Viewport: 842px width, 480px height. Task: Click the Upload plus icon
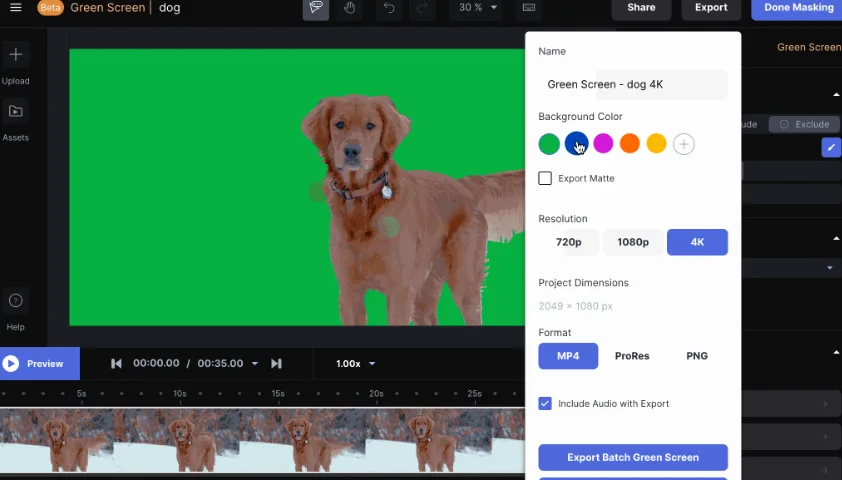click(15, 55)
